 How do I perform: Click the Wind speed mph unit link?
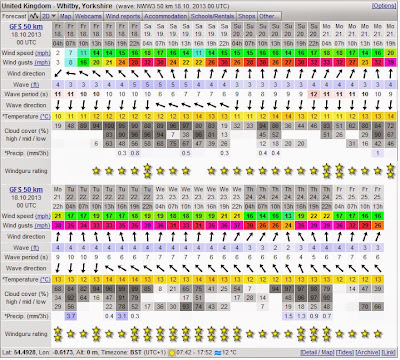tap(43, 53)
